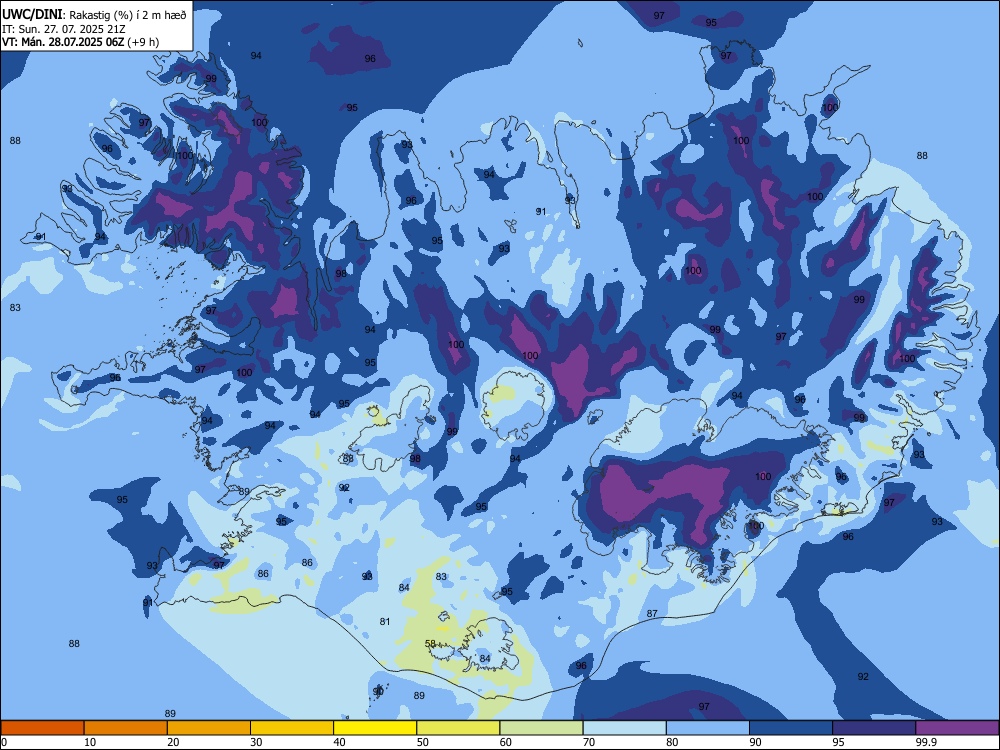The width and height of the screenshot is (1000, 750).
Task: Click the legend scale label '10'
Action: tap(90, 742)
